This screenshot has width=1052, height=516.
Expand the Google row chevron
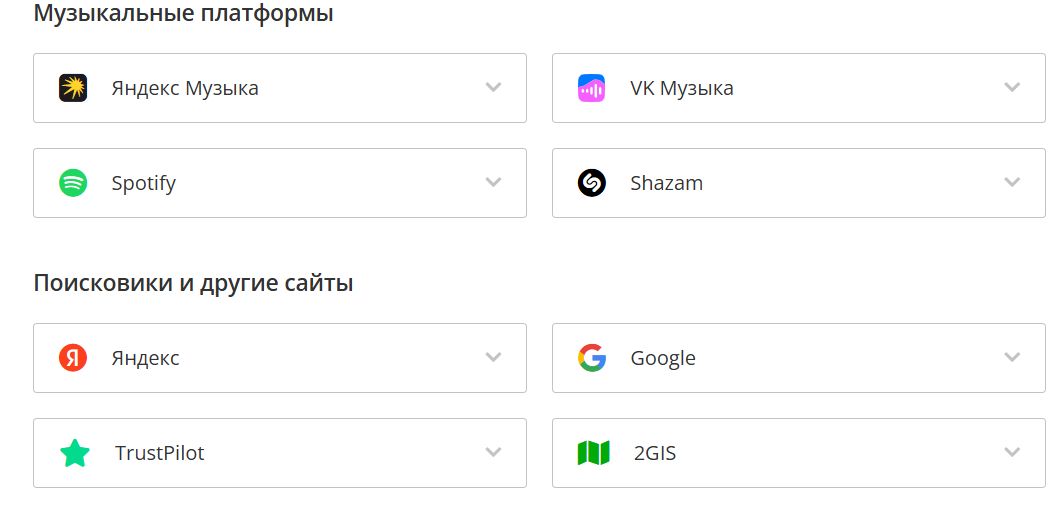(x=1012, y=357)
